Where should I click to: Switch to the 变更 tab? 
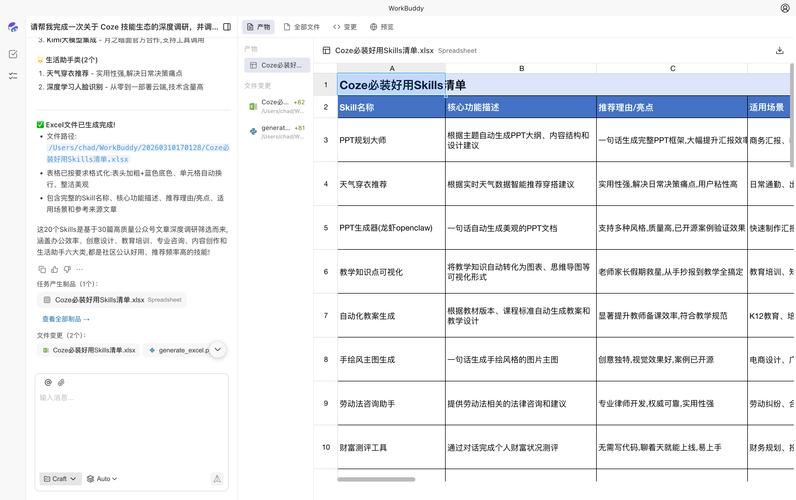345,27
